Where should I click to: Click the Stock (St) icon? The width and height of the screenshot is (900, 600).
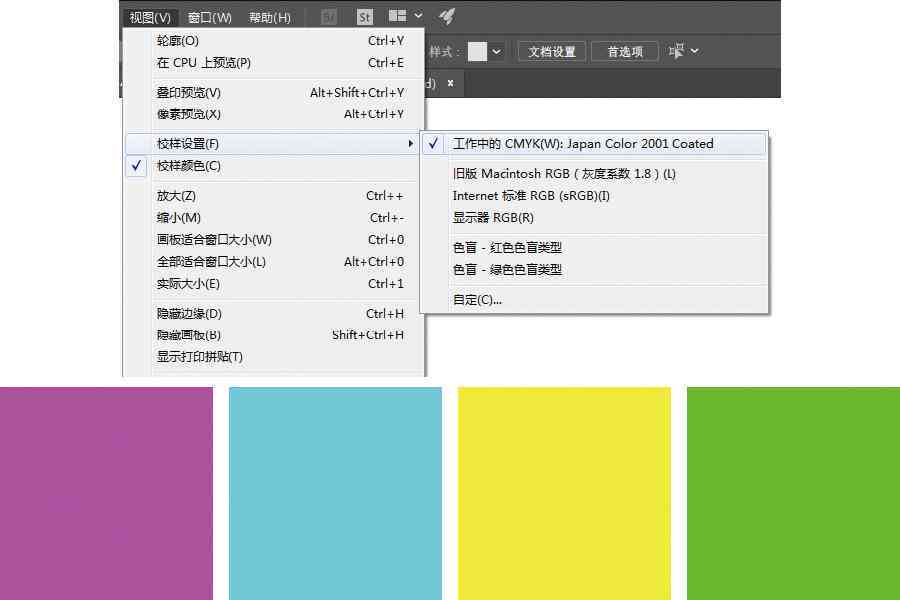coord(364,17)
